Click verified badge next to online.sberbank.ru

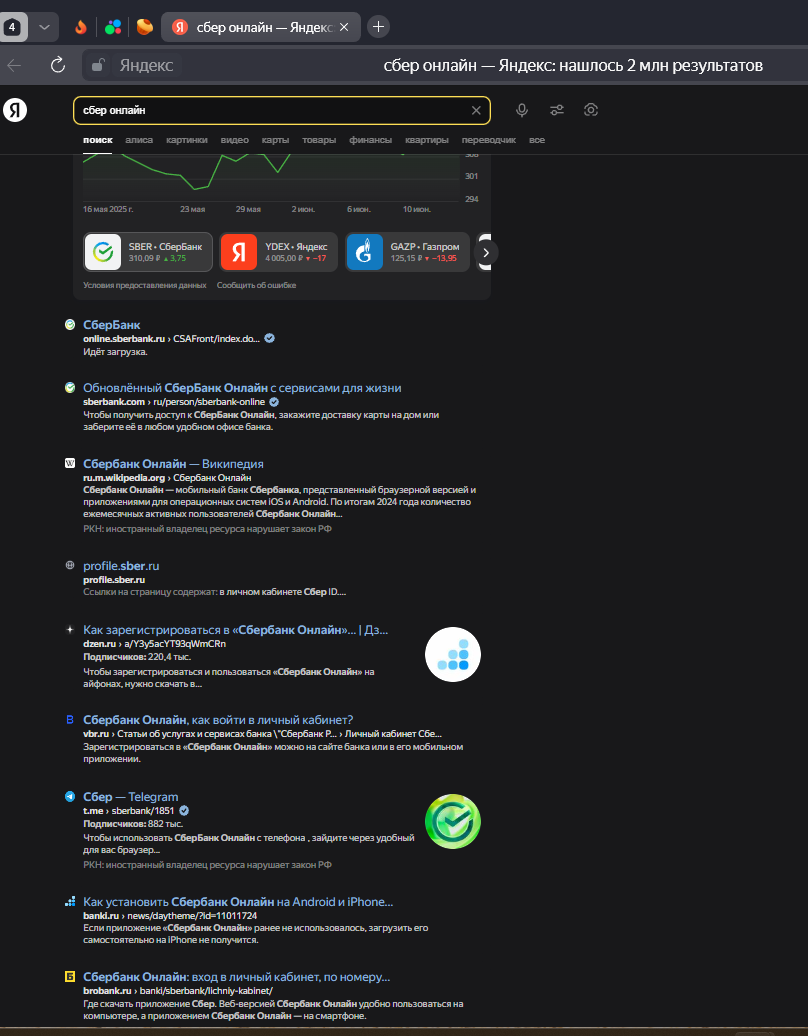[270, 338]
